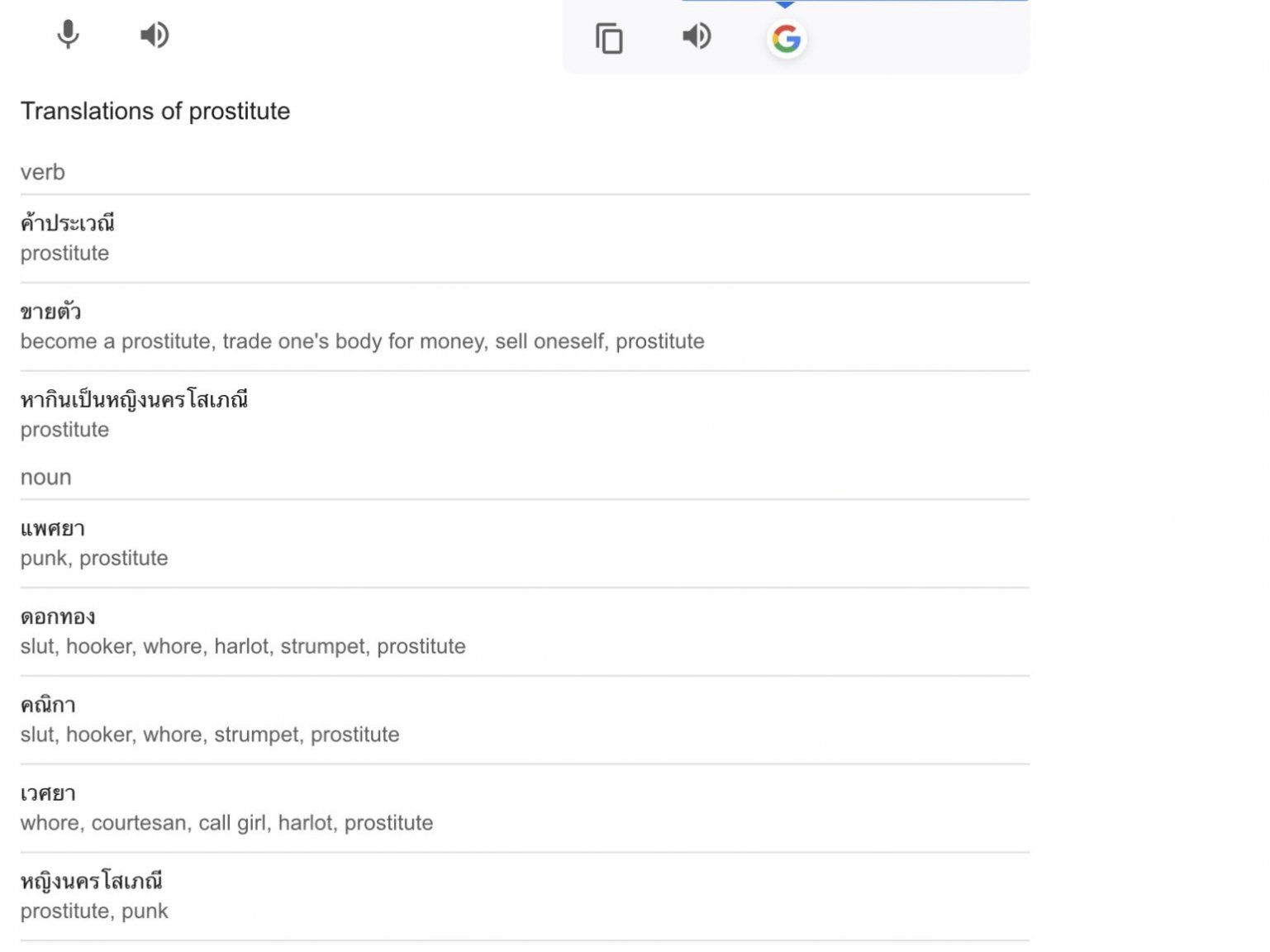The height and width of the screenshot is (952, 1270).
Task: Pick the noun translation แพศยา
Action: pyautogui.click(x=53, y=529)
